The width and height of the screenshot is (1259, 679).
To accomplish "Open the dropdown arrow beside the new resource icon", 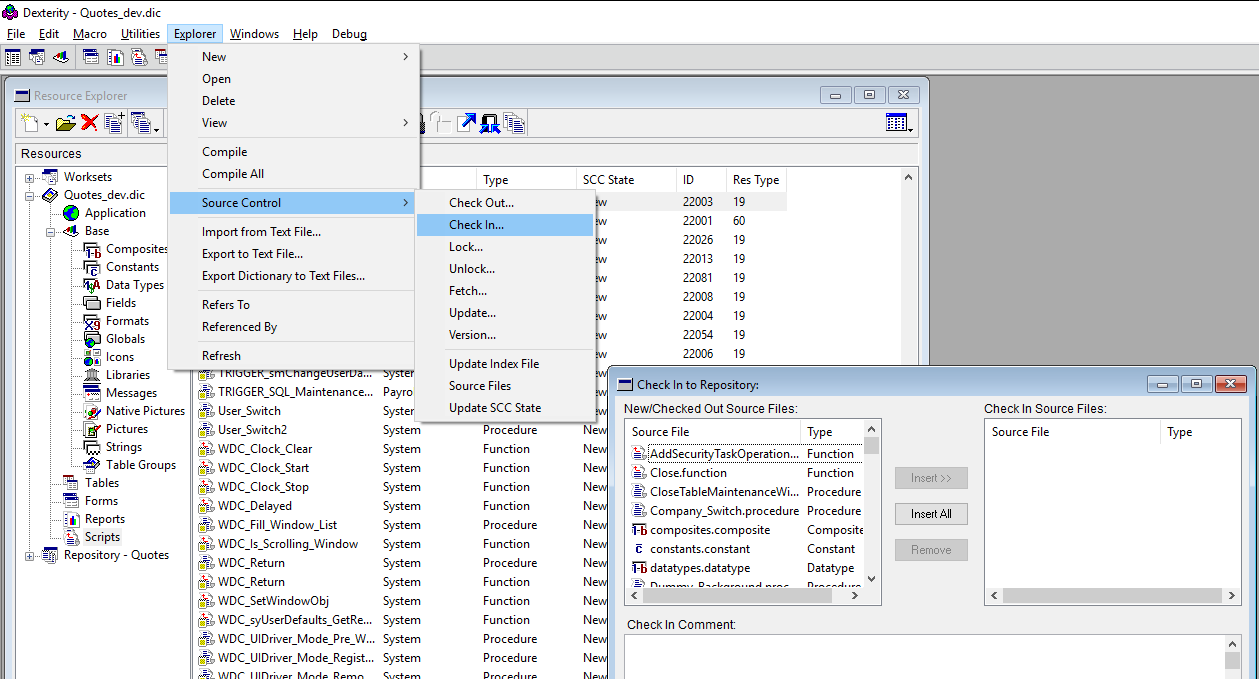I will click(44, 124).
